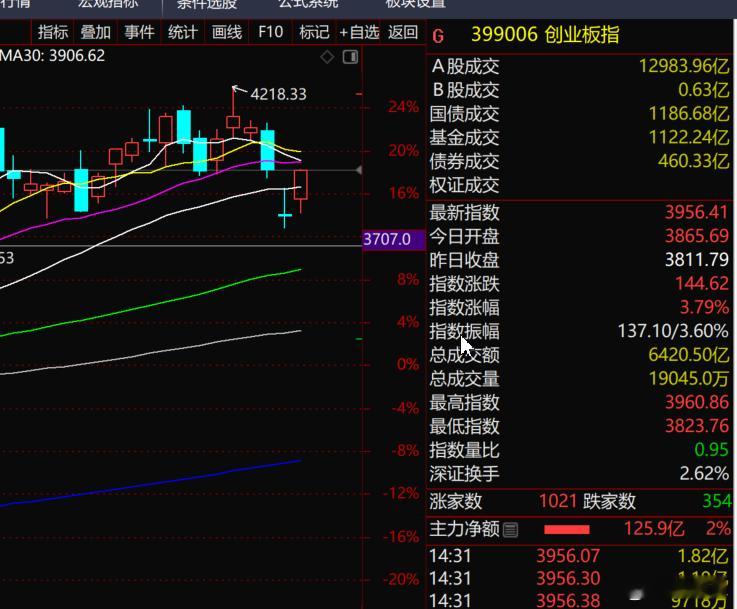Screen dimensions: 737x609
Task: Click the 24% axis label
Action: (x=403, y=107)
